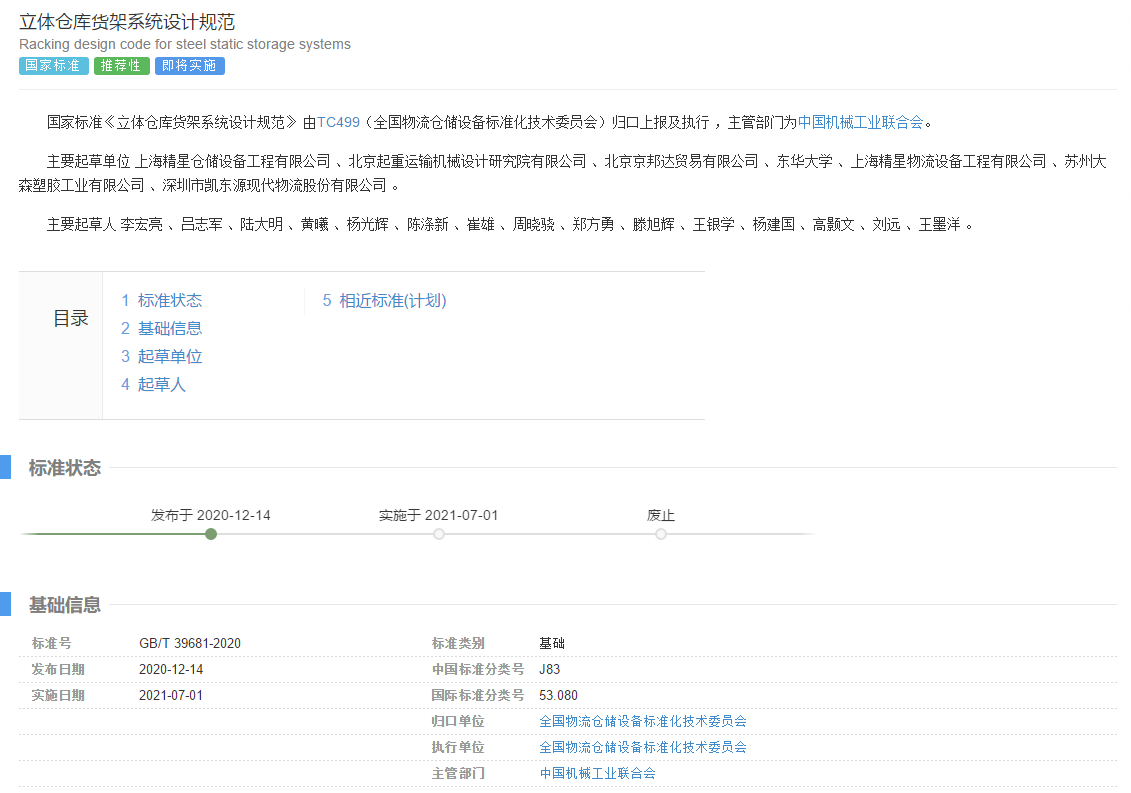Image resolution: width=1131 pixels, height=793 pixels.
Task: Click the standard number GB/T 39681-2020
Action: (190, 643)
